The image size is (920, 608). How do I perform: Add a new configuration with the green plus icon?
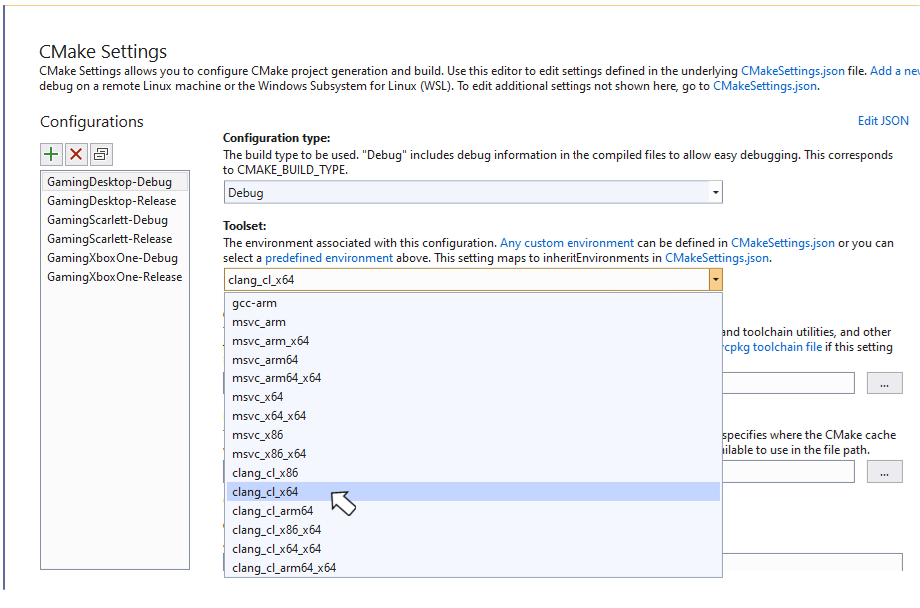pyautogui.click(x=51, y=154)
